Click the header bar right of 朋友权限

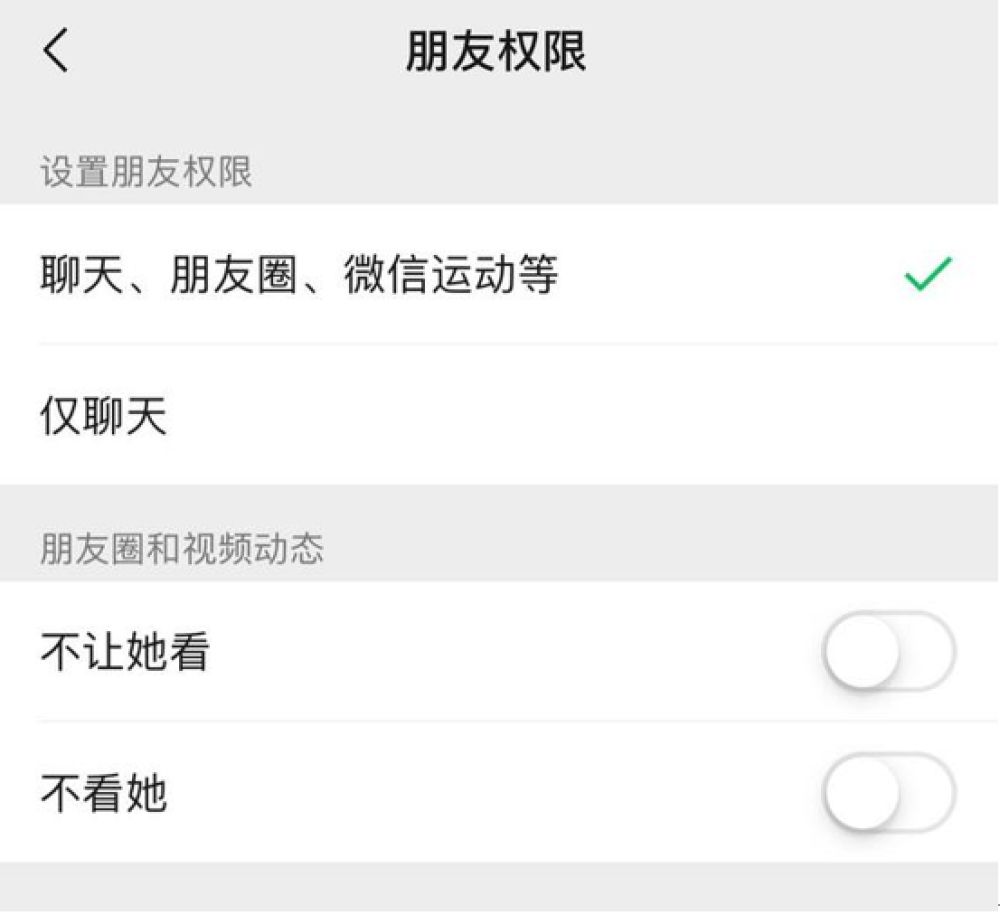tap(793, 51)
